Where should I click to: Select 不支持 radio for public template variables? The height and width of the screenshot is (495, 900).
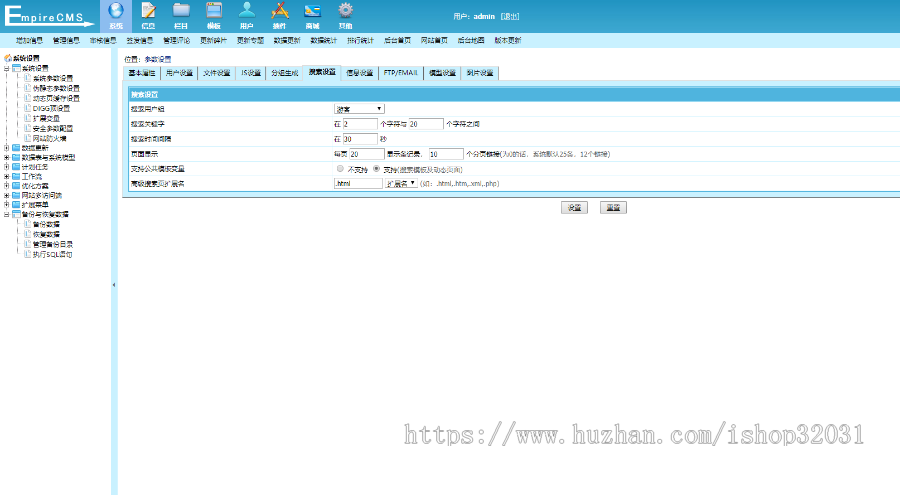tap(340, 169)
